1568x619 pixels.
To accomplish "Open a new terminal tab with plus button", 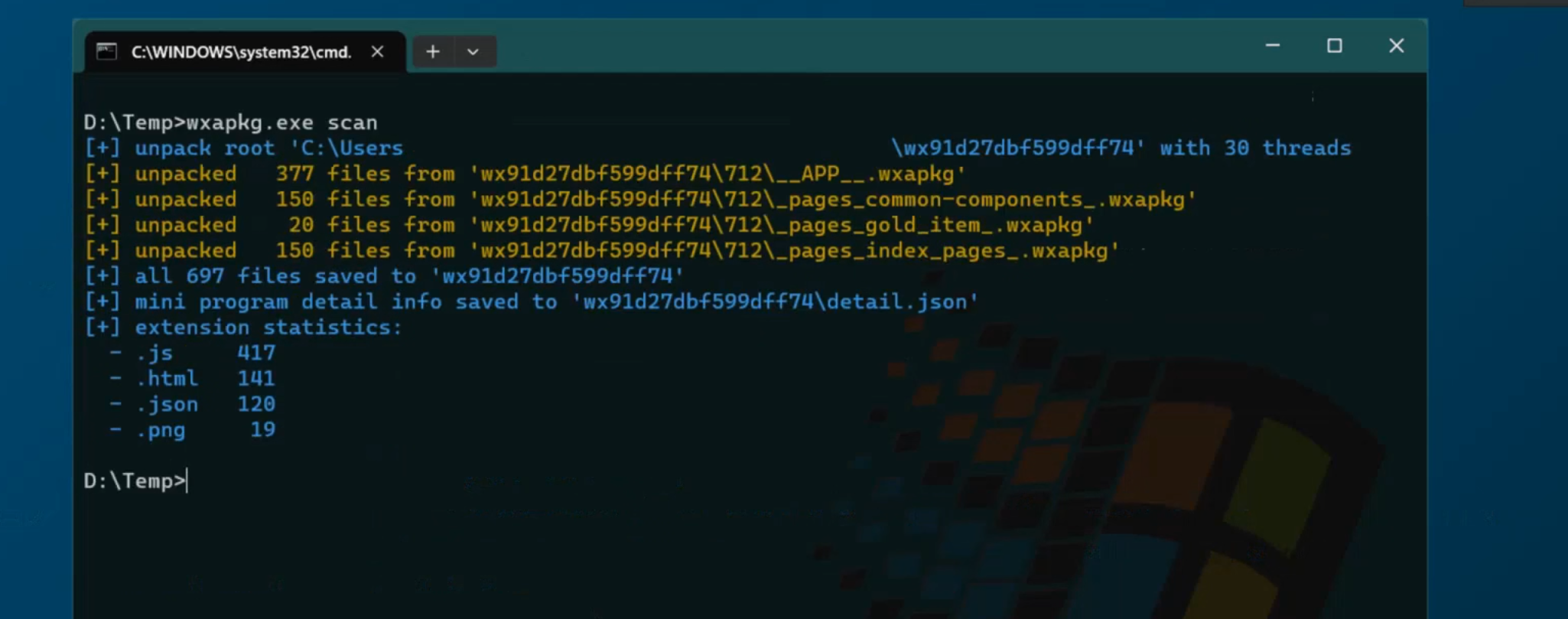I will tap(433, 51).
